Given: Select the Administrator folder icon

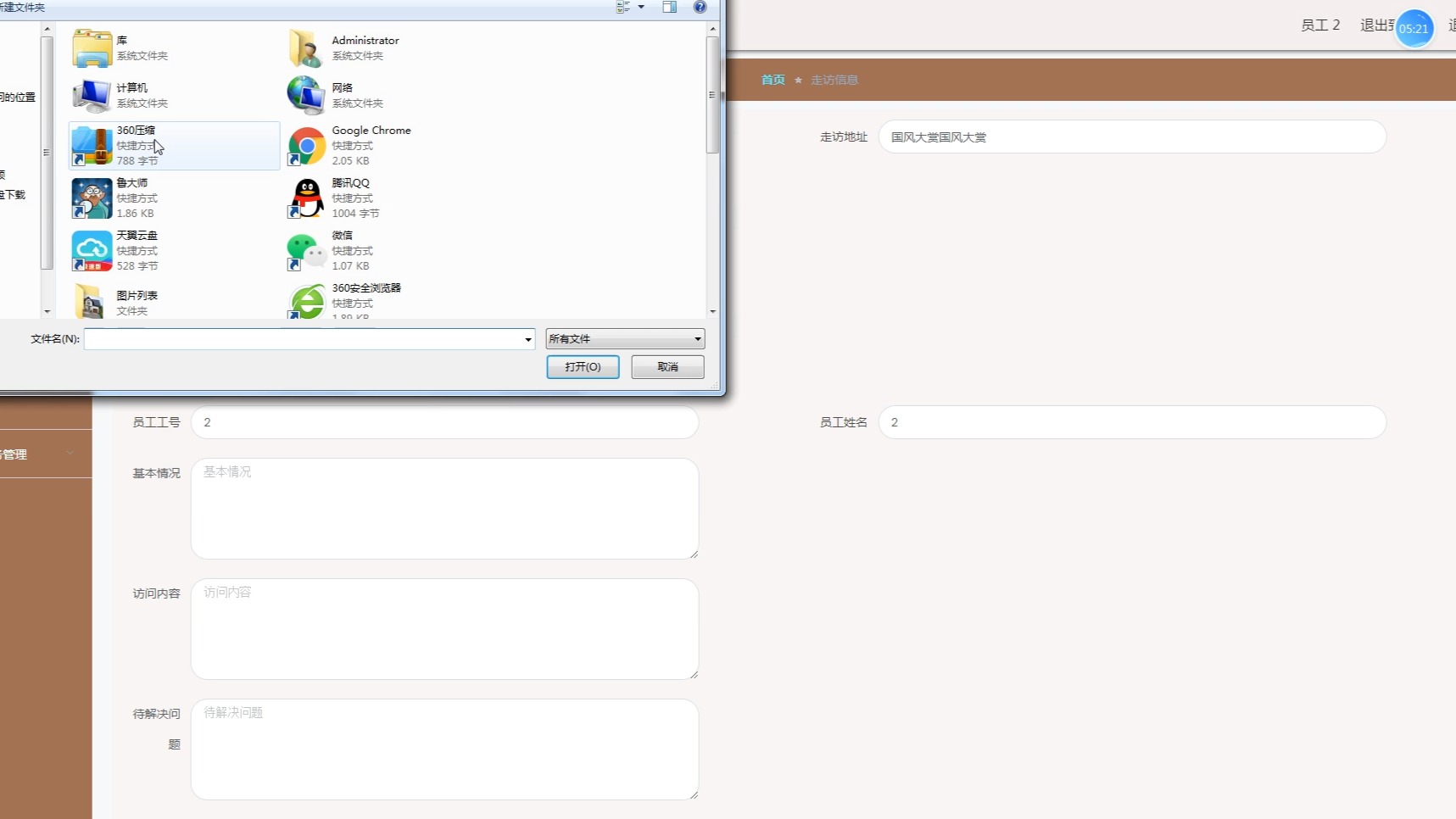Looking at the screenshot, I should point(306,48).
